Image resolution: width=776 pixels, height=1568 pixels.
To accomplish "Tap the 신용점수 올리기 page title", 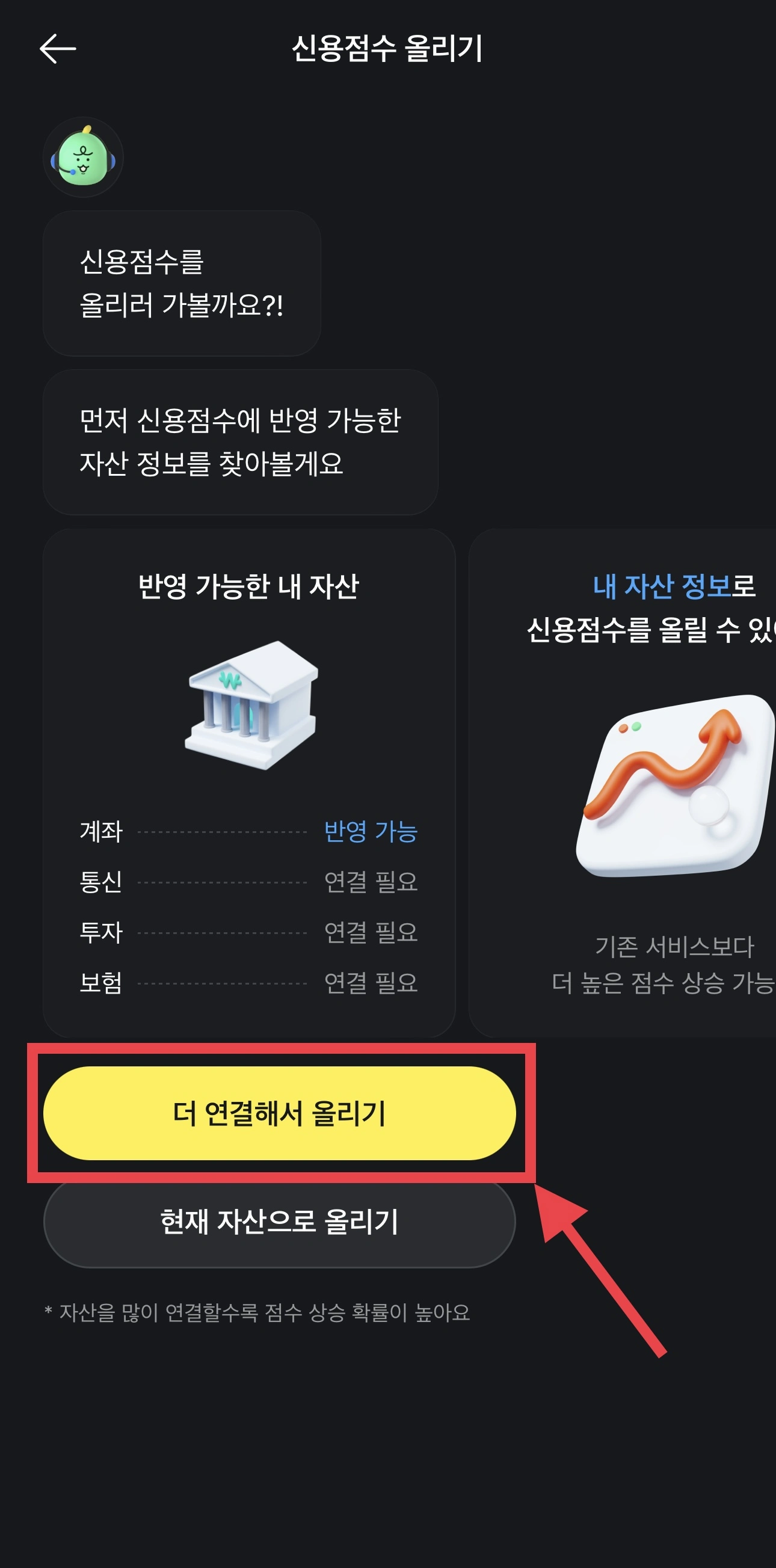I will (x=387, y=49).
